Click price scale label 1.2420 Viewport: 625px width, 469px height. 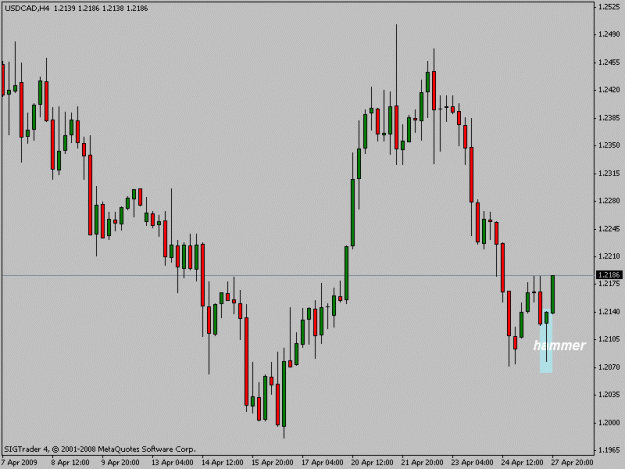(609, 90)
